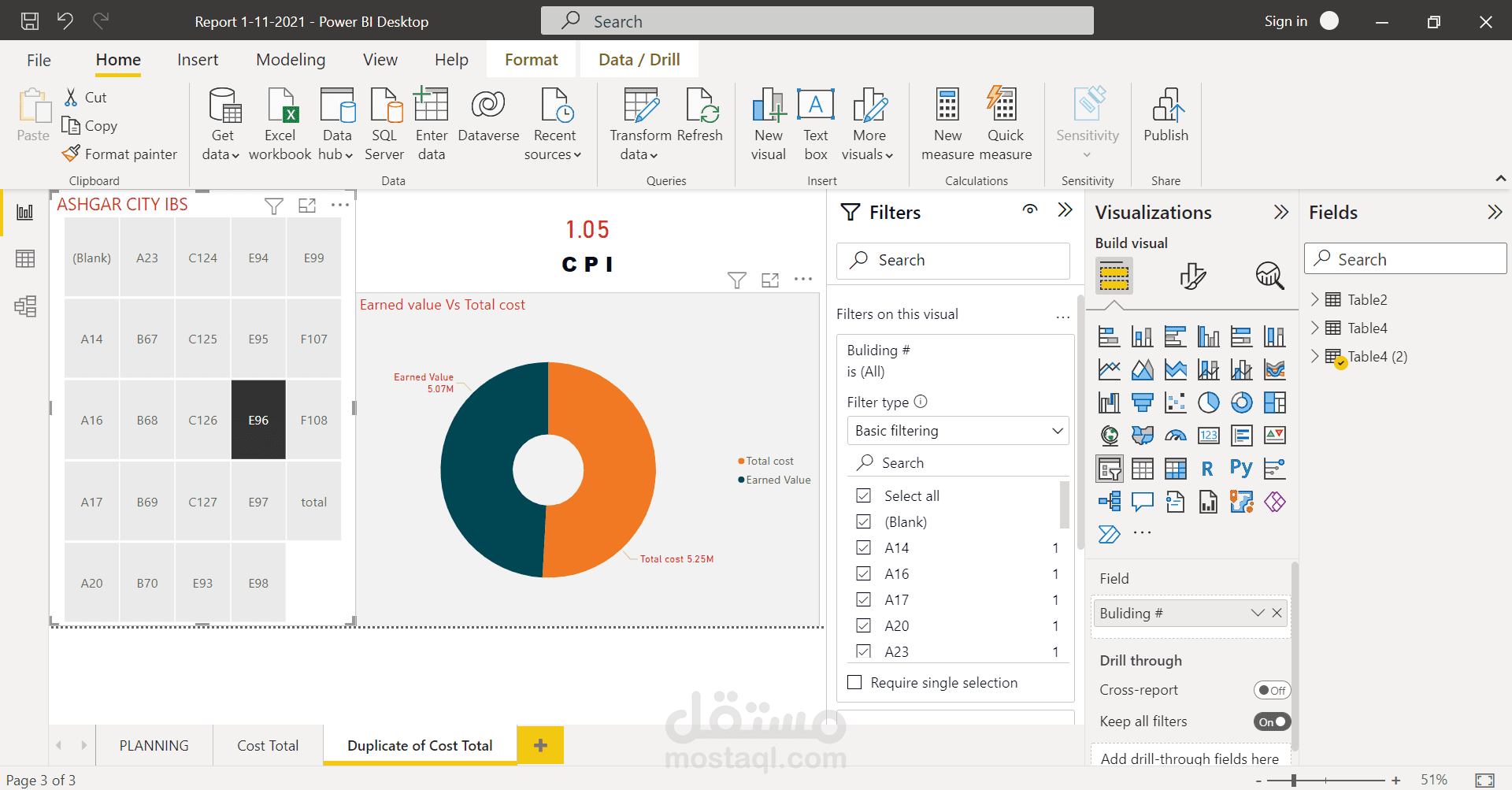Click the Refresh icon in Queries group
1512x790 pixels.
tap(700, 110)
